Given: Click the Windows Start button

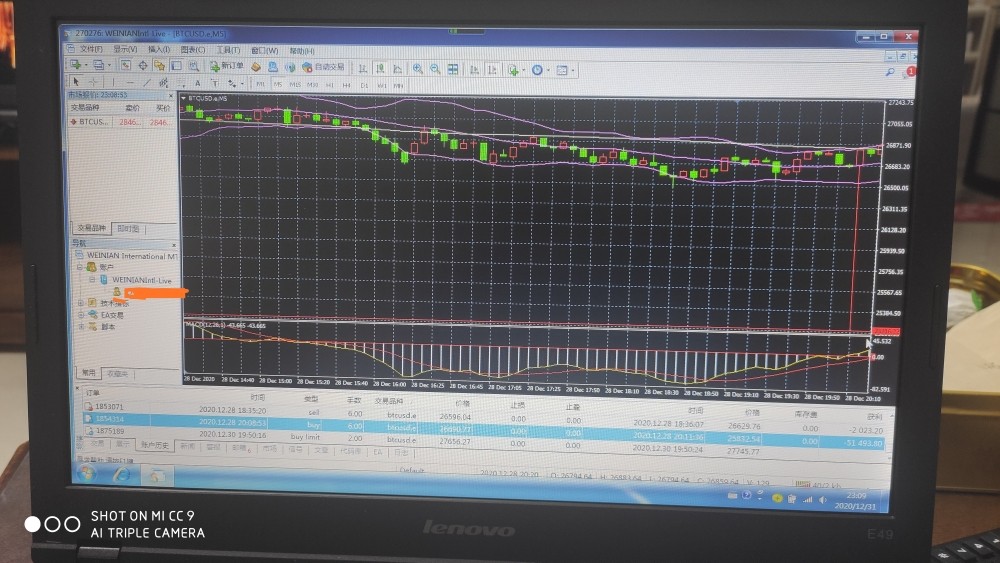Looking at the screenshot, I should (86, 472).
